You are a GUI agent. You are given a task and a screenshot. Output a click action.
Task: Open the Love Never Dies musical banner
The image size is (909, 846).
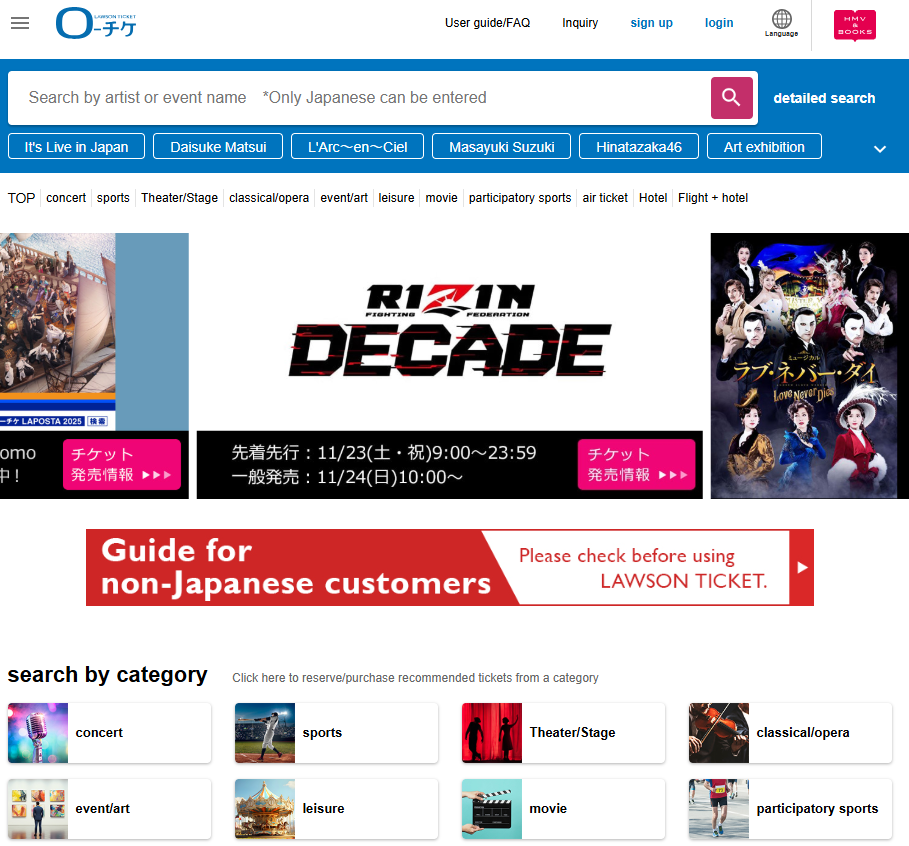point(809,365)
